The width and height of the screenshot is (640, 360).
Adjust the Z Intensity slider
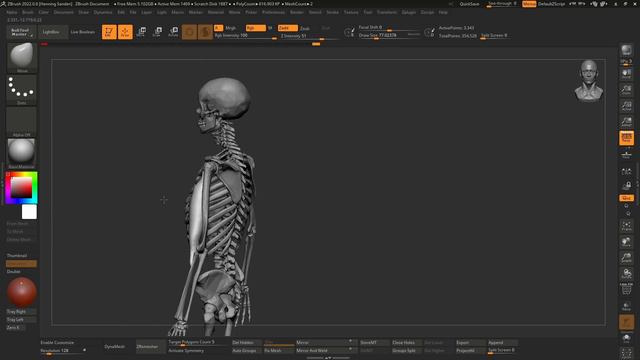point(309,36)
